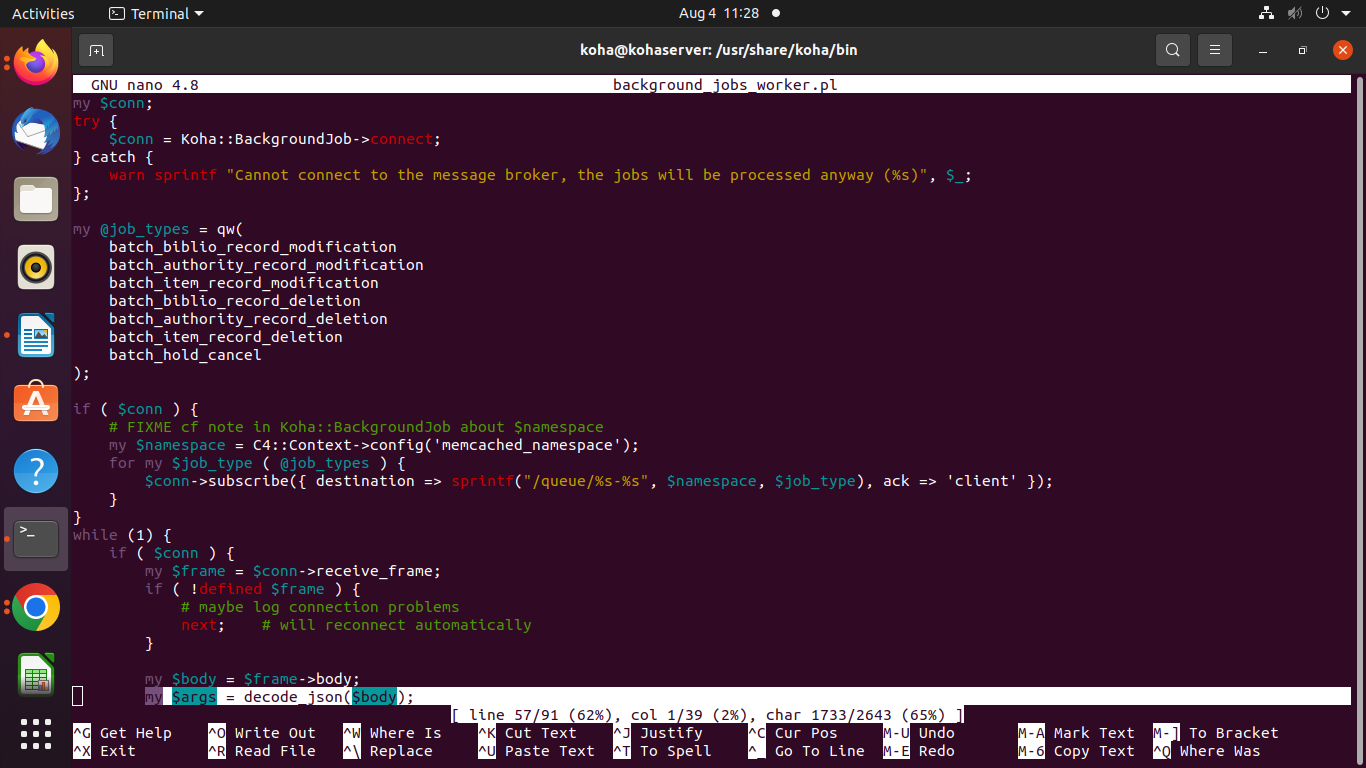Show applications grid in dock
This screenshot has width=1366, height=768.
pos(36,734)
